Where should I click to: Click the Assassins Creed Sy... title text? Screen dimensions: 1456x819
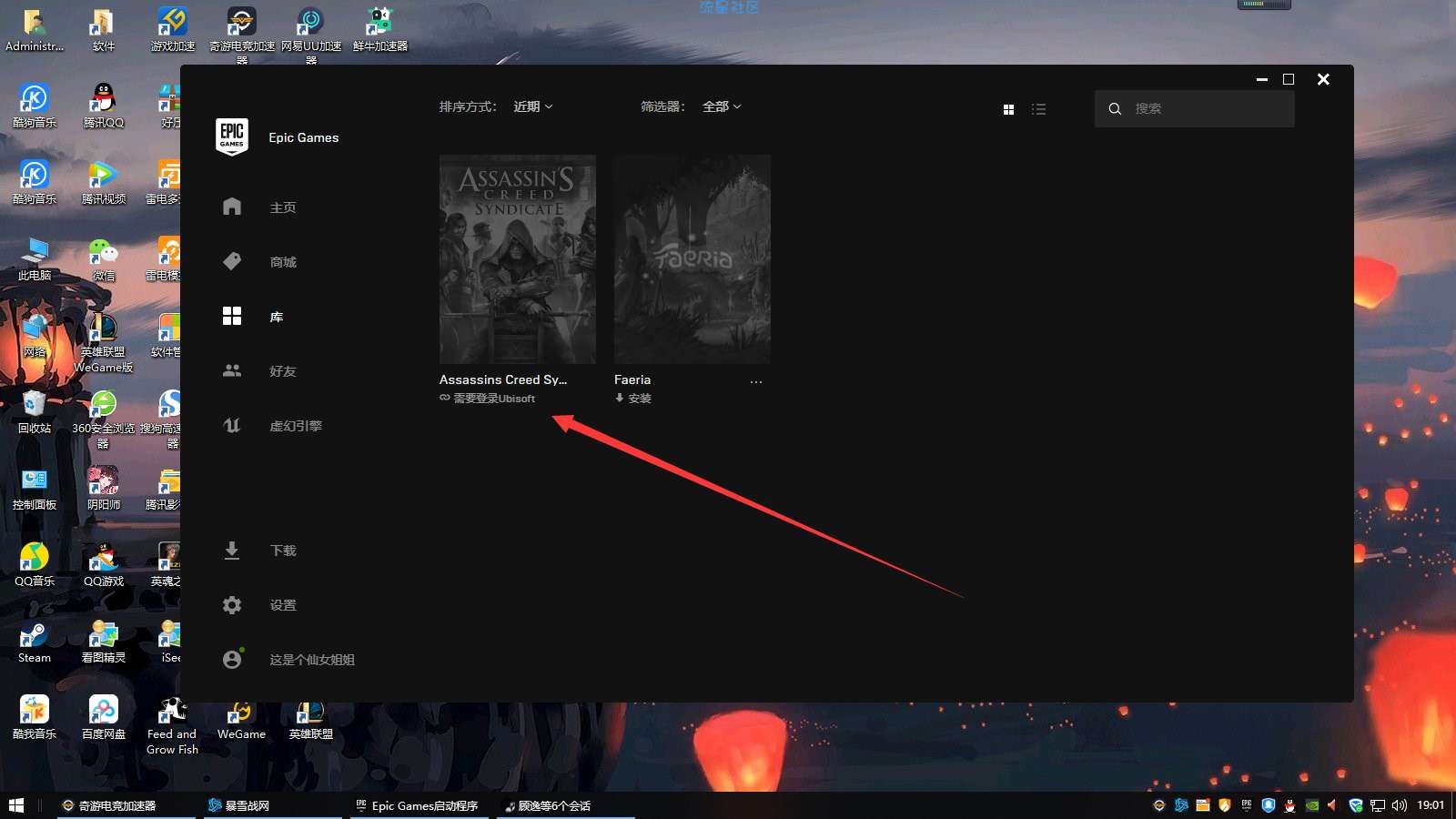tap(503, 379)
